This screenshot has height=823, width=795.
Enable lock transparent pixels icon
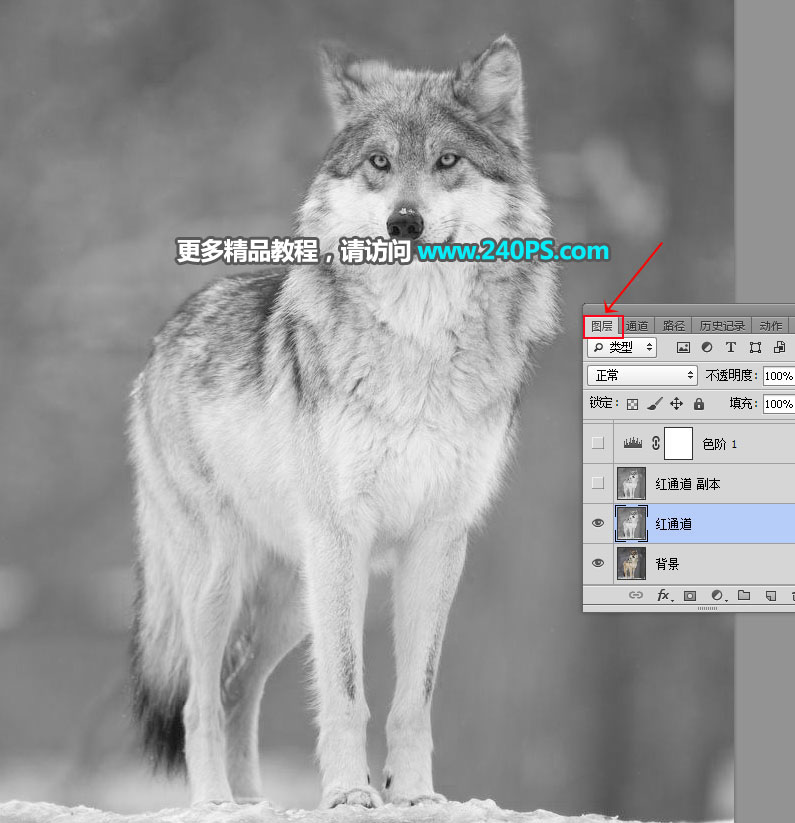(x=632, y=404)
